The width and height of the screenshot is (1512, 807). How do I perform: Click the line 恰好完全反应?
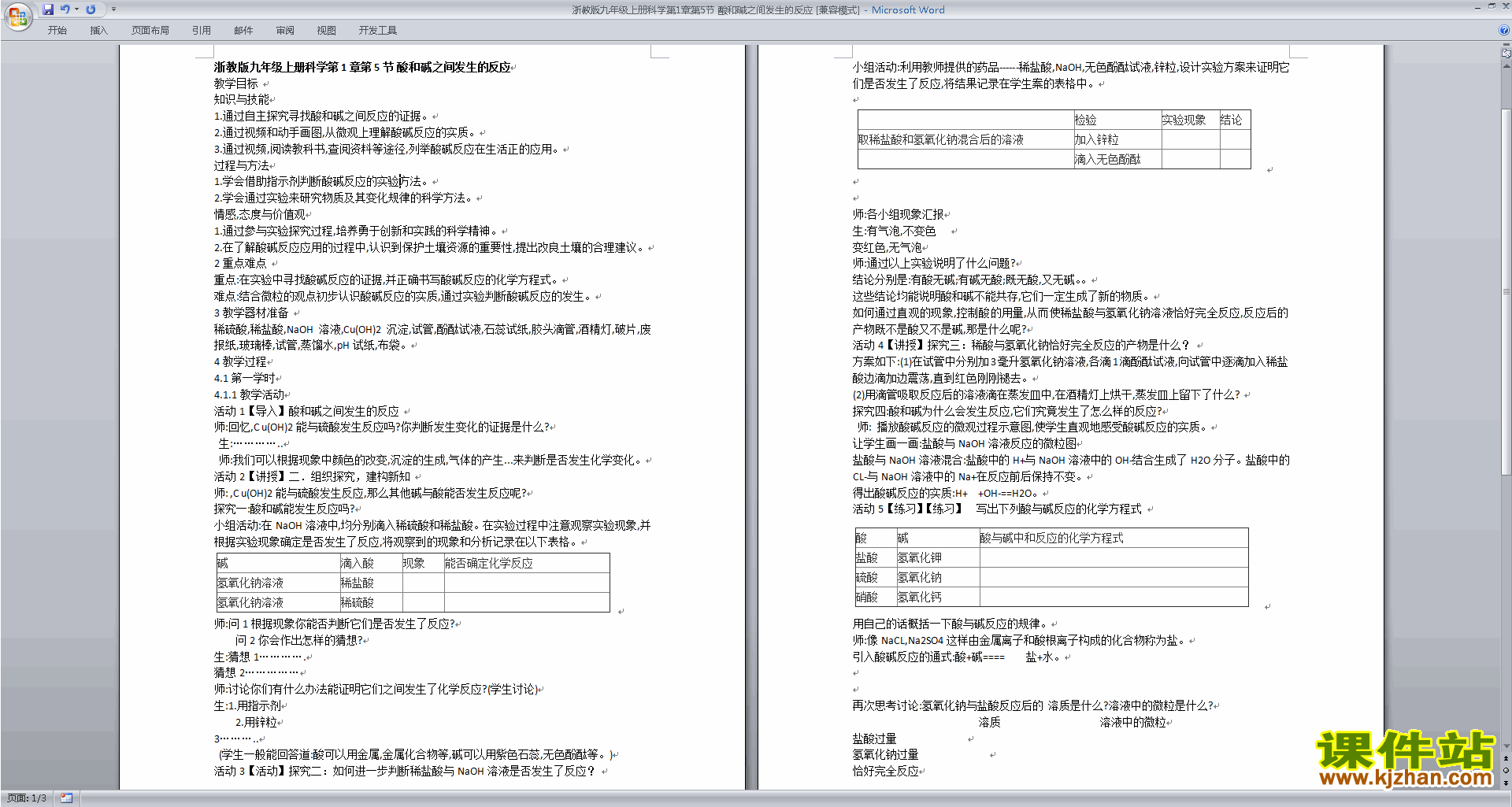coord(885,772)
